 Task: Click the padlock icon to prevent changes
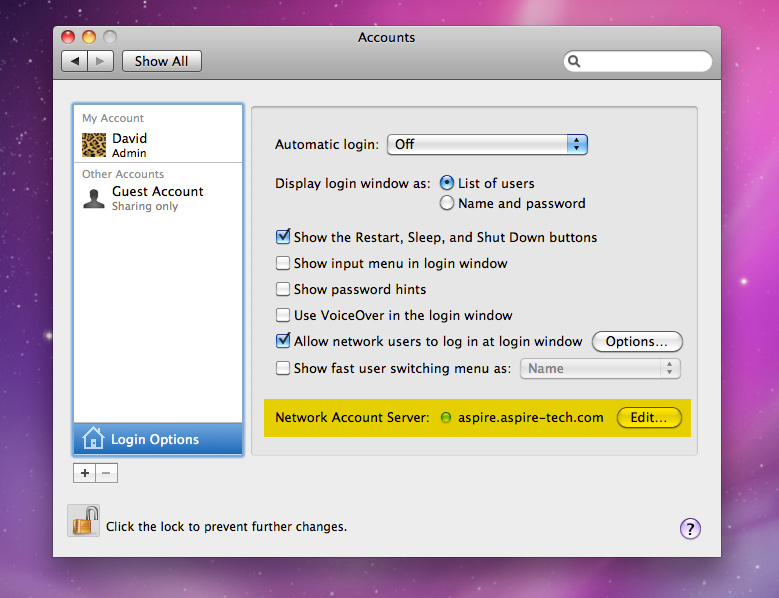pyautogui.click(x=84, y=521)
